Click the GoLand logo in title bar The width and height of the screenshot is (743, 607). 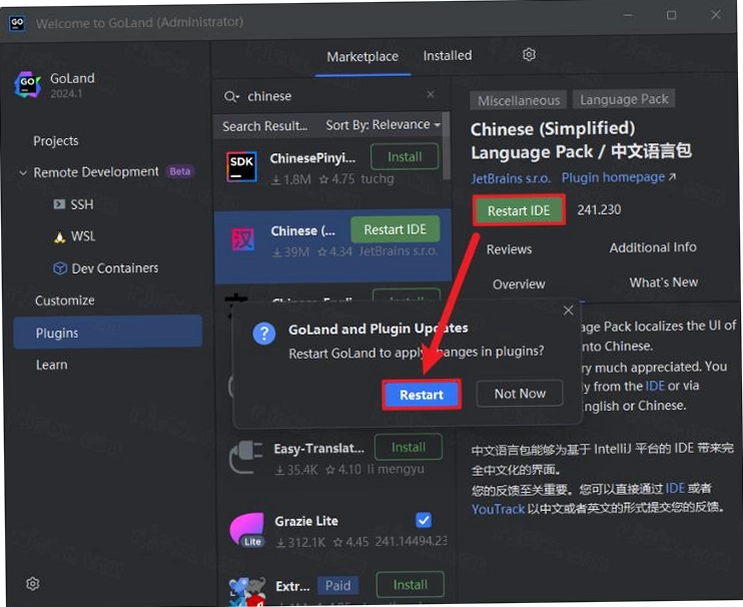point(17,22)
